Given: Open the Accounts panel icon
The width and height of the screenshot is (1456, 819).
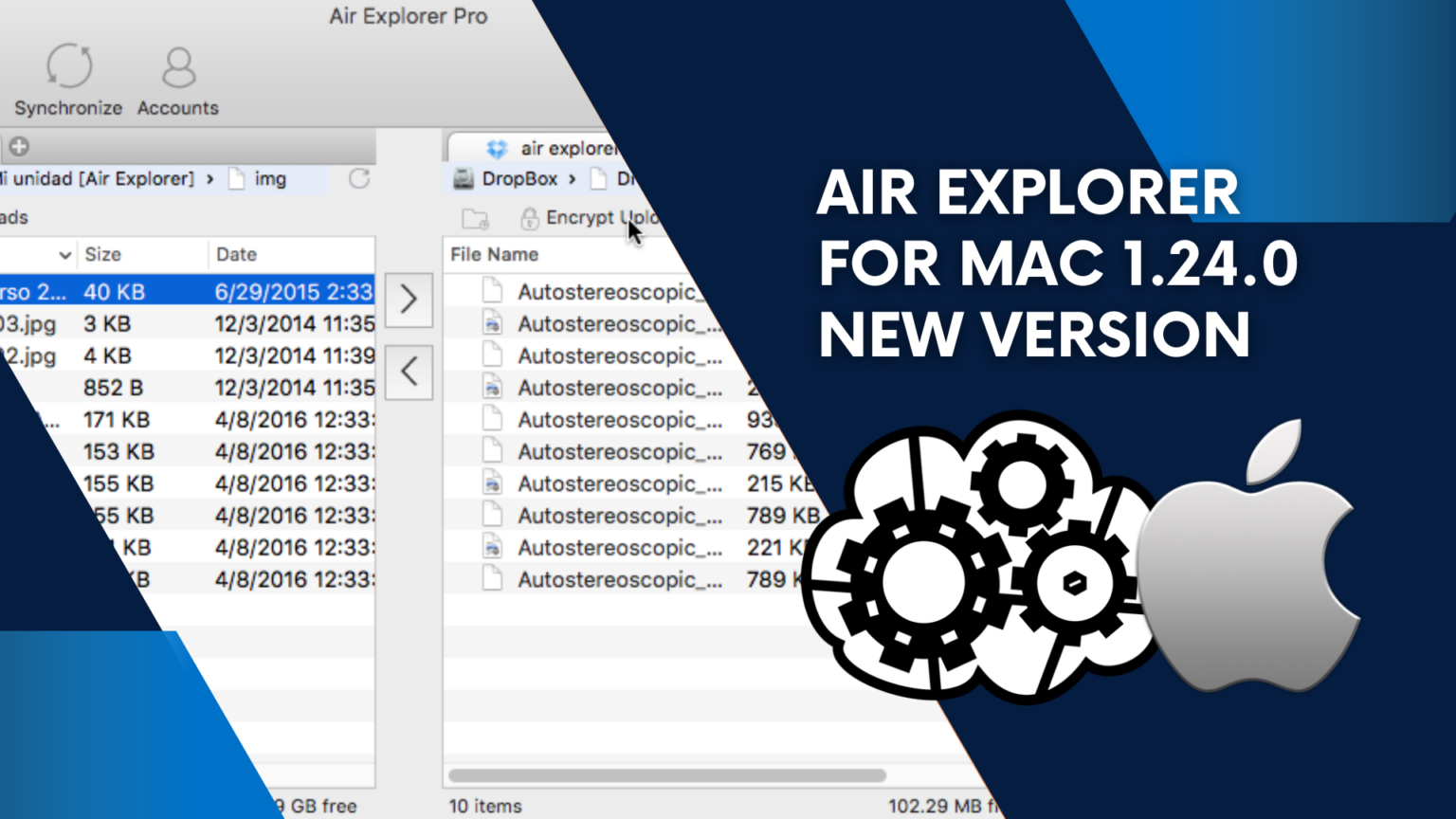Looking at the screenshot, I should 176,66.
